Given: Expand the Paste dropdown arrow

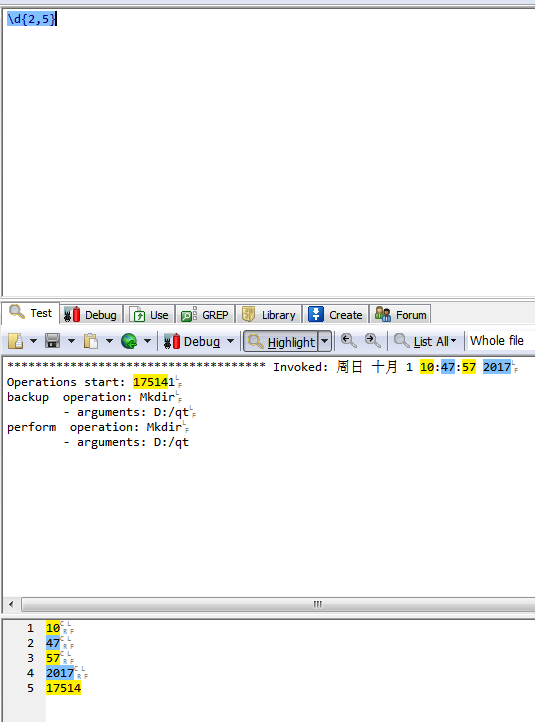Looking at the screenshot, I should pyautogui.click(x=109, y=341).
